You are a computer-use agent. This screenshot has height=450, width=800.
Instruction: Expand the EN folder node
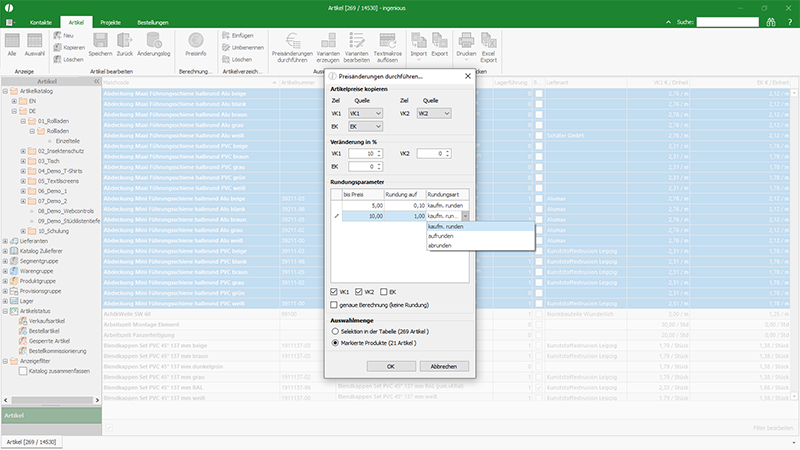click(14, 101)
